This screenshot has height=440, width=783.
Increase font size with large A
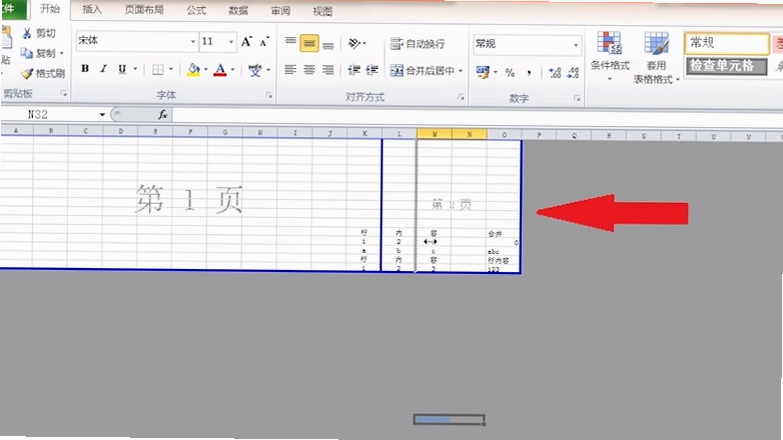click(246, 42)
